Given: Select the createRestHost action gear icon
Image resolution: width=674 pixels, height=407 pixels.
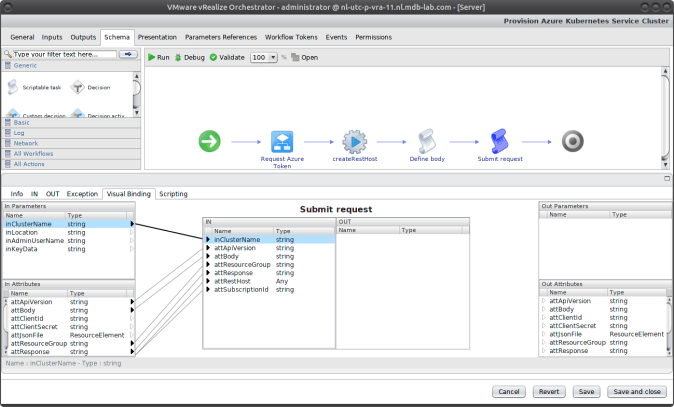Looking at the screenshot, I should pos(354,141).
